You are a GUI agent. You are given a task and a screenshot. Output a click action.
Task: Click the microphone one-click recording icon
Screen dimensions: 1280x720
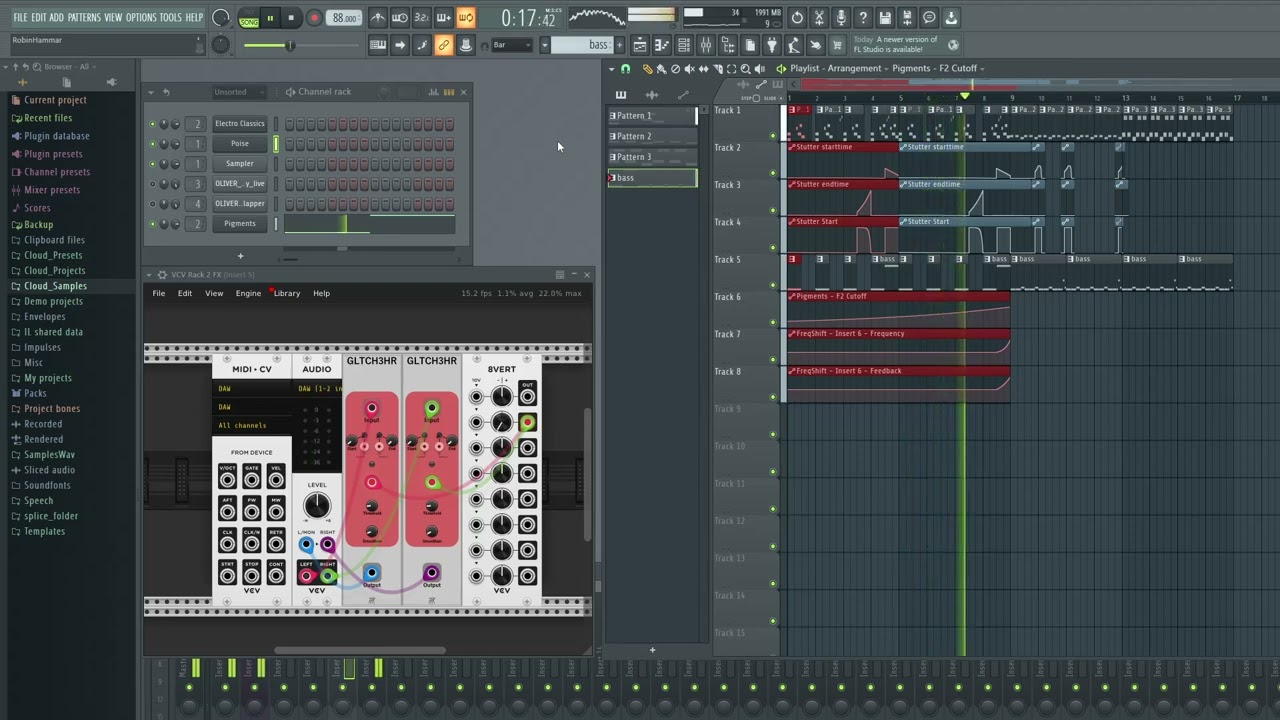click(841, 18)
